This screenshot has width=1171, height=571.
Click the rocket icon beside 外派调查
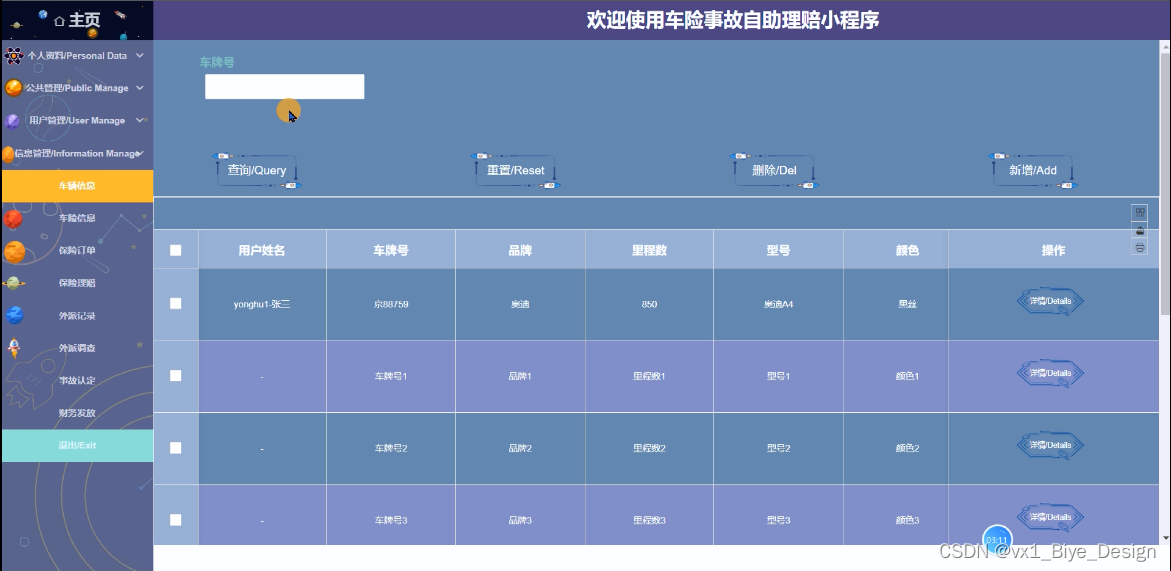click(13, 348)
